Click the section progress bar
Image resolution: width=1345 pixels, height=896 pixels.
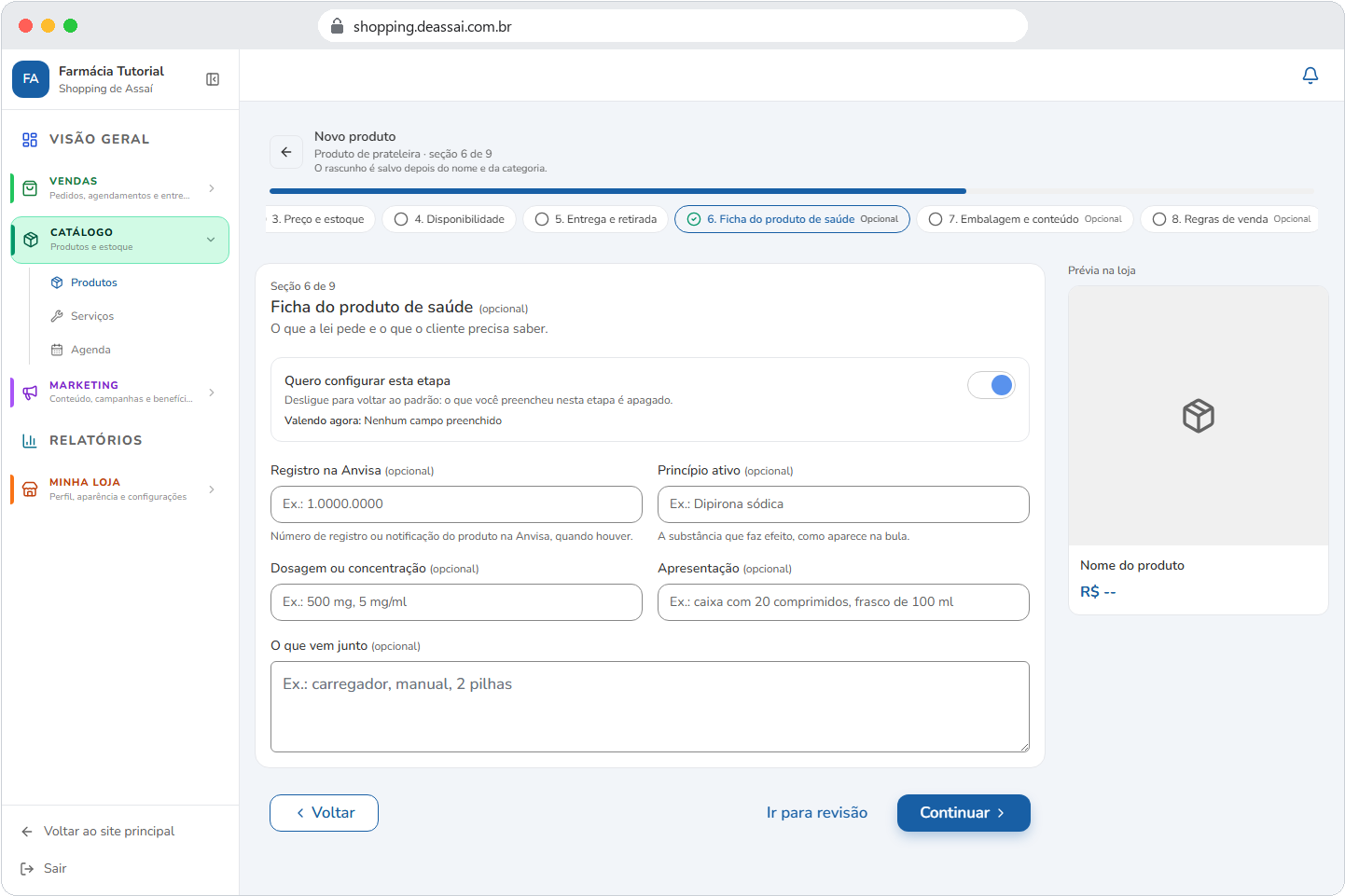pyautogui.click(x=792, y=191)
